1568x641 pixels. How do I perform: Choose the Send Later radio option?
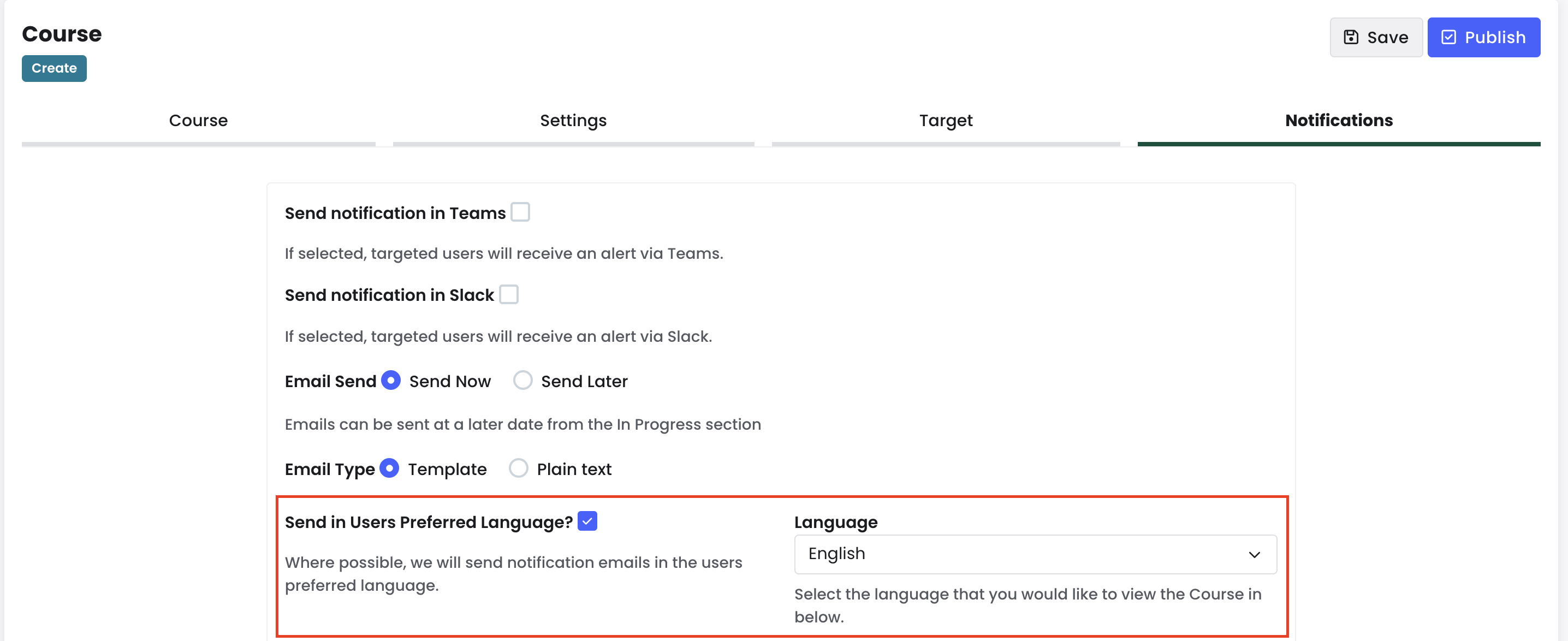(x=522, y=381)
